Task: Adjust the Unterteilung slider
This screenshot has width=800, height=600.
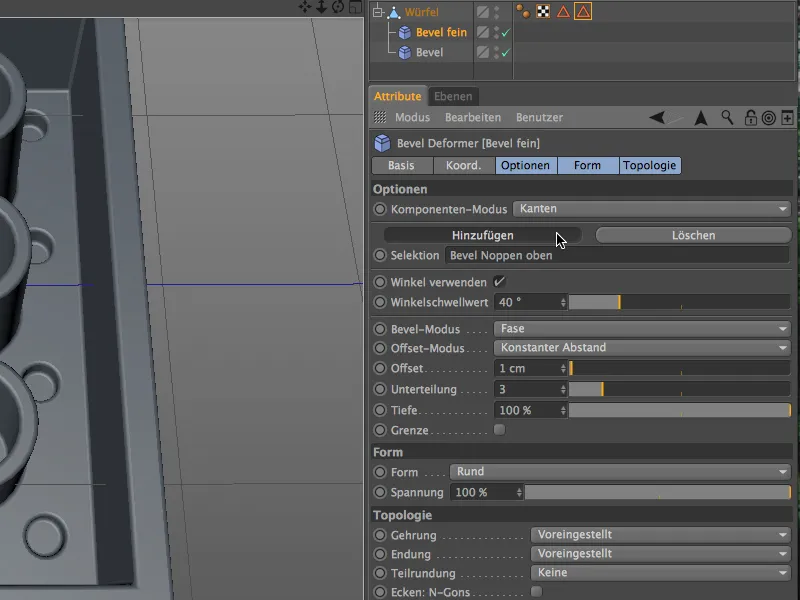Action: [x=679, y=389]
